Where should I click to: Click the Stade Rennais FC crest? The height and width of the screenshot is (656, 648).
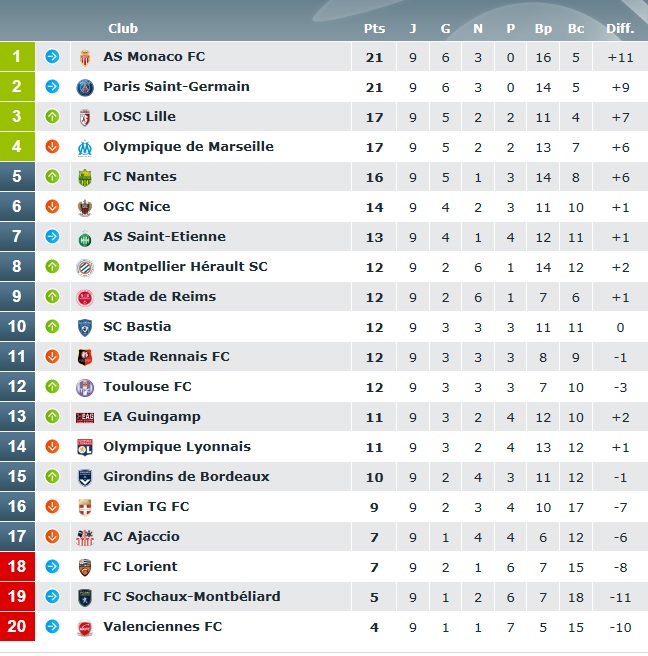click(85, 357)
